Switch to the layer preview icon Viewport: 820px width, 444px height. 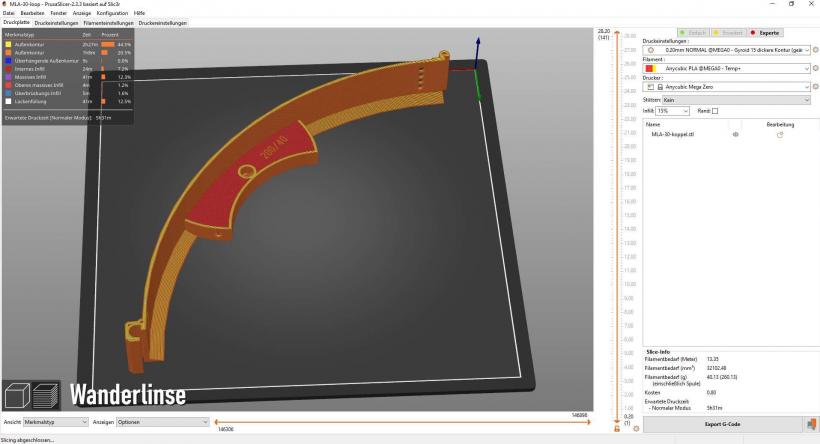coord(44,395)
